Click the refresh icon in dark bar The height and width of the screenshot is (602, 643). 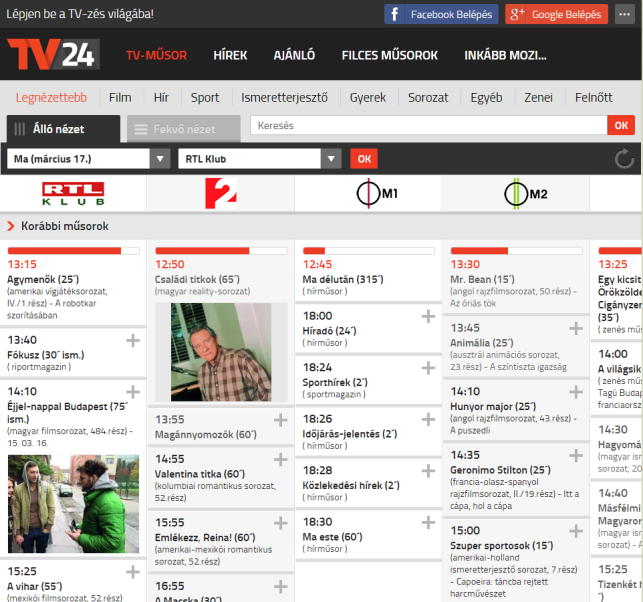pyautogui.click(x=624, y=159)
